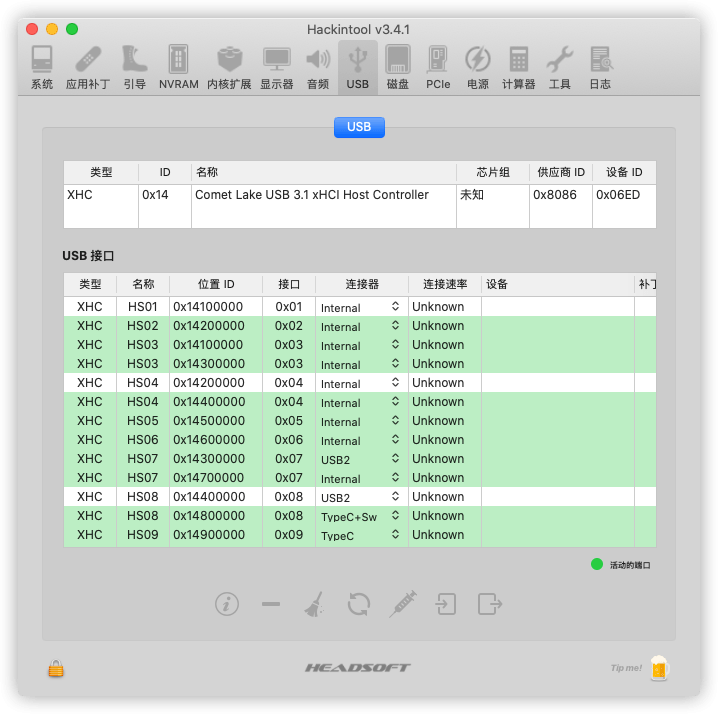Open USB2 connector dropdown for HS07 0x14300000
The height and width of the screenshot is (714, 718).
tap(361, 459)
